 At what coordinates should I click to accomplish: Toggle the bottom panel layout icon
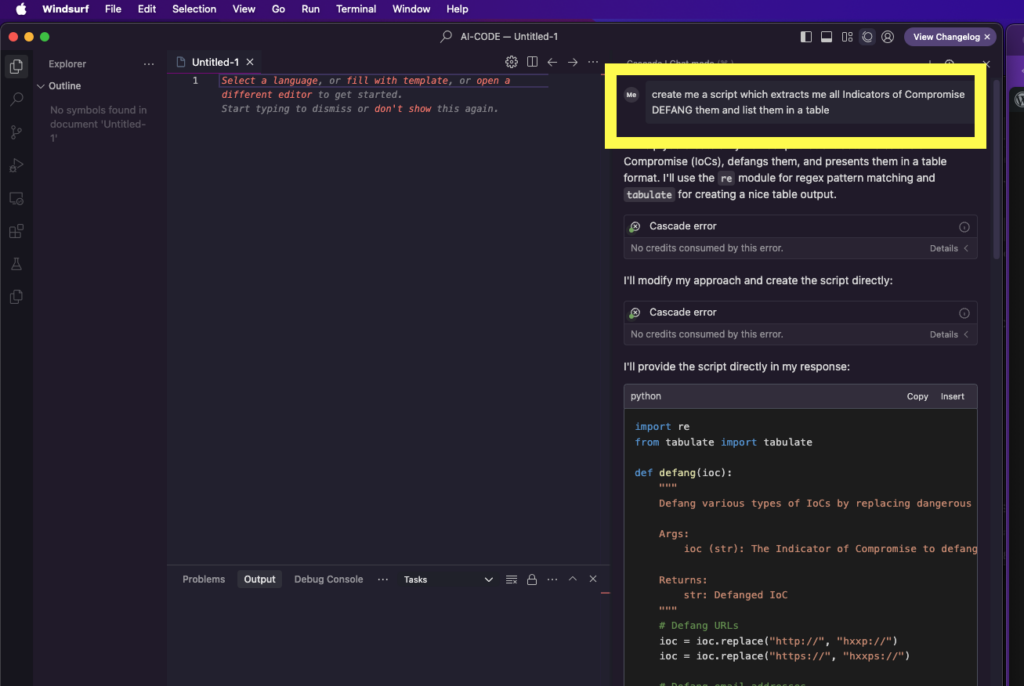click(827, 37)
